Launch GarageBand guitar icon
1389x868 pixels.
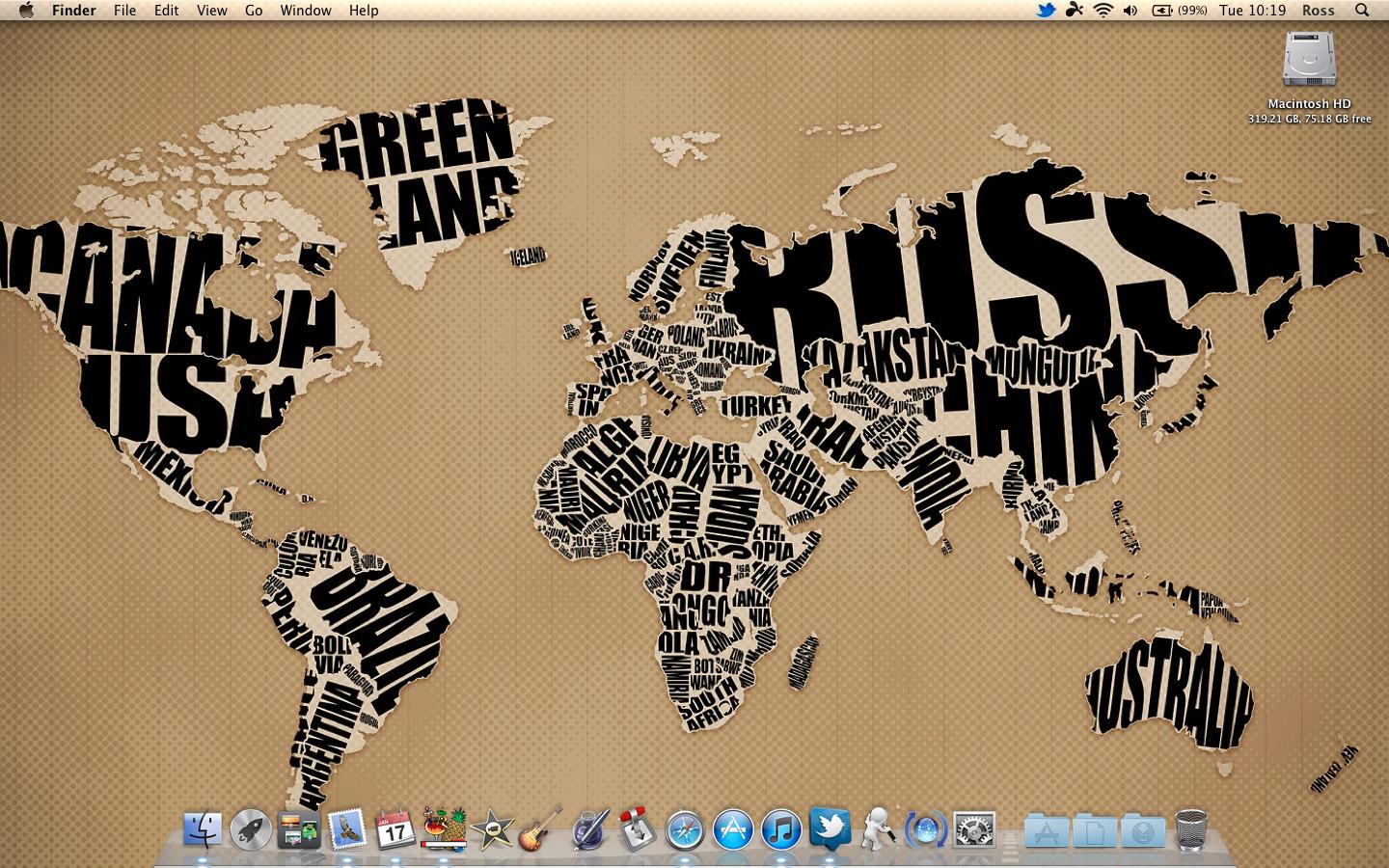coord(541,829)
